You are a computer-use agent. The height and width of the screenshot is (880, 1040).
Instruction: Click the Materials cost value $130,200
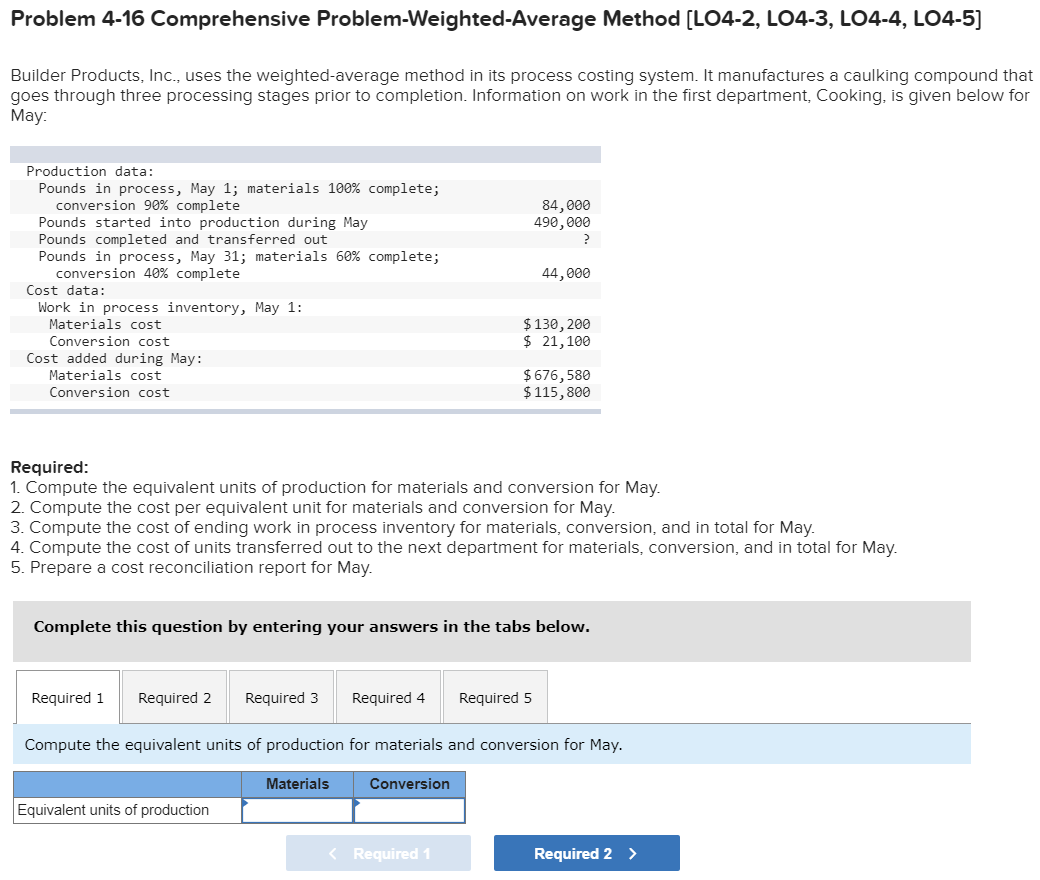click(560, 324)
